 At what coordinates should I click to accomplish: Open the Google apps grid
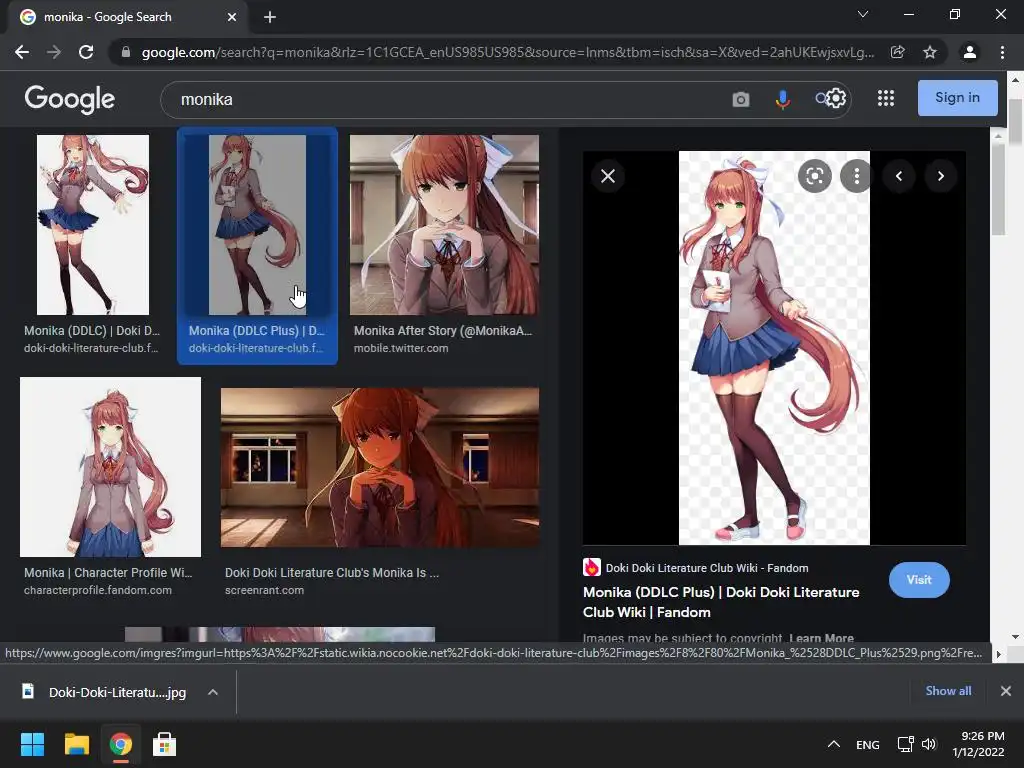tap(886, 99)
